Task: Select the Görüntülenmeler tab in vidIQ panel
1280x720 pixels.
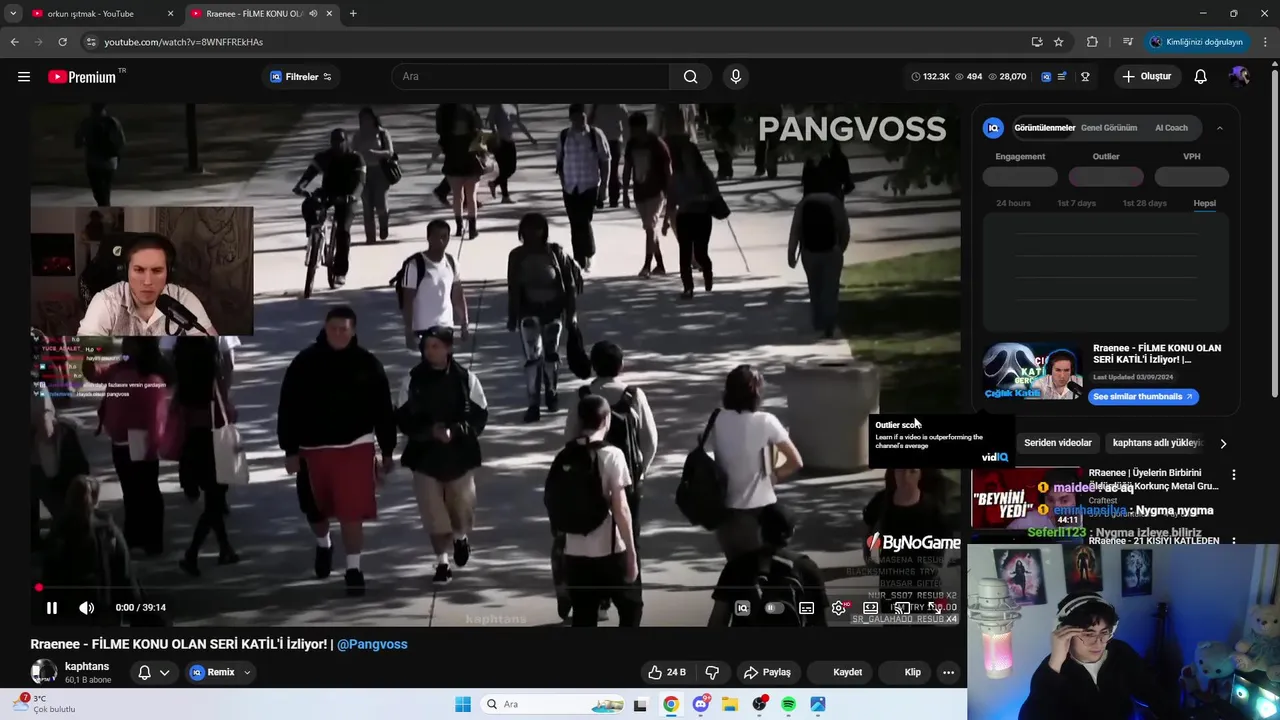Action: [x=1044, y=128]
